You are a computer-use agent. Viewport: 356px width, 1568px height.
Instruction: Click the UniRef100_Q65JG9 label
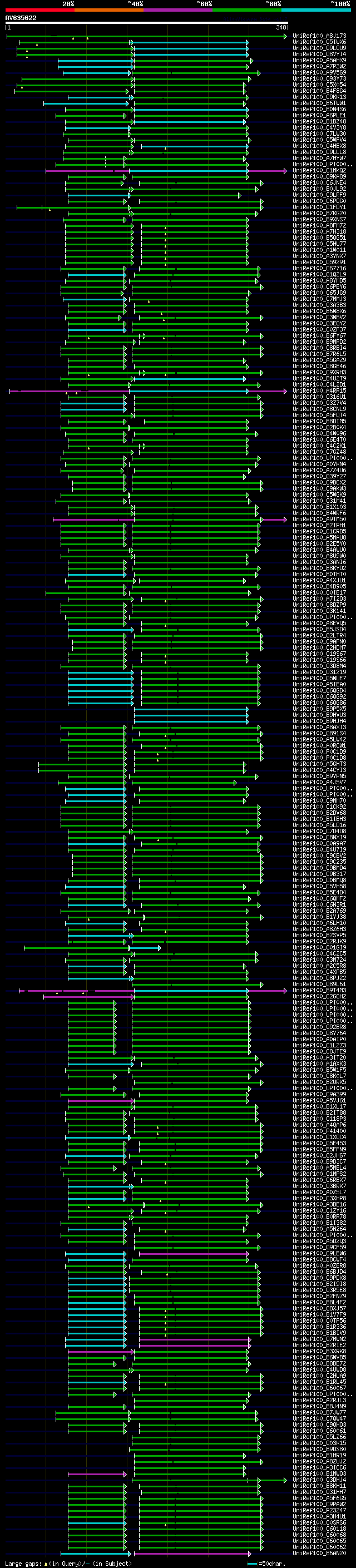[x=319, y=293]
